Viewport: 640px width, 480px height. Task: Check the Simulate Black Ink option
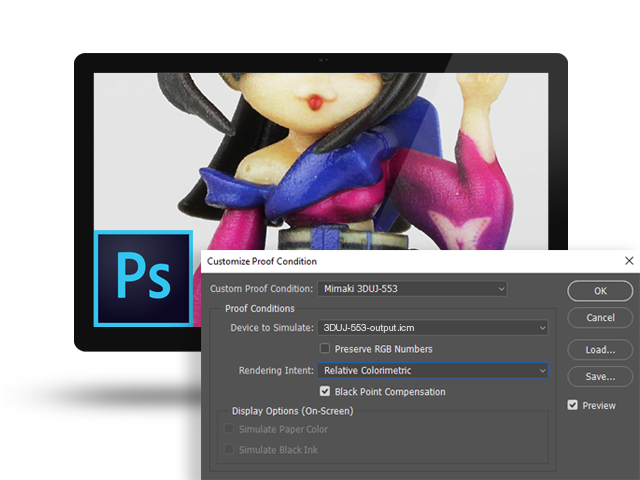pyautogui.click(x=230, y=450)
